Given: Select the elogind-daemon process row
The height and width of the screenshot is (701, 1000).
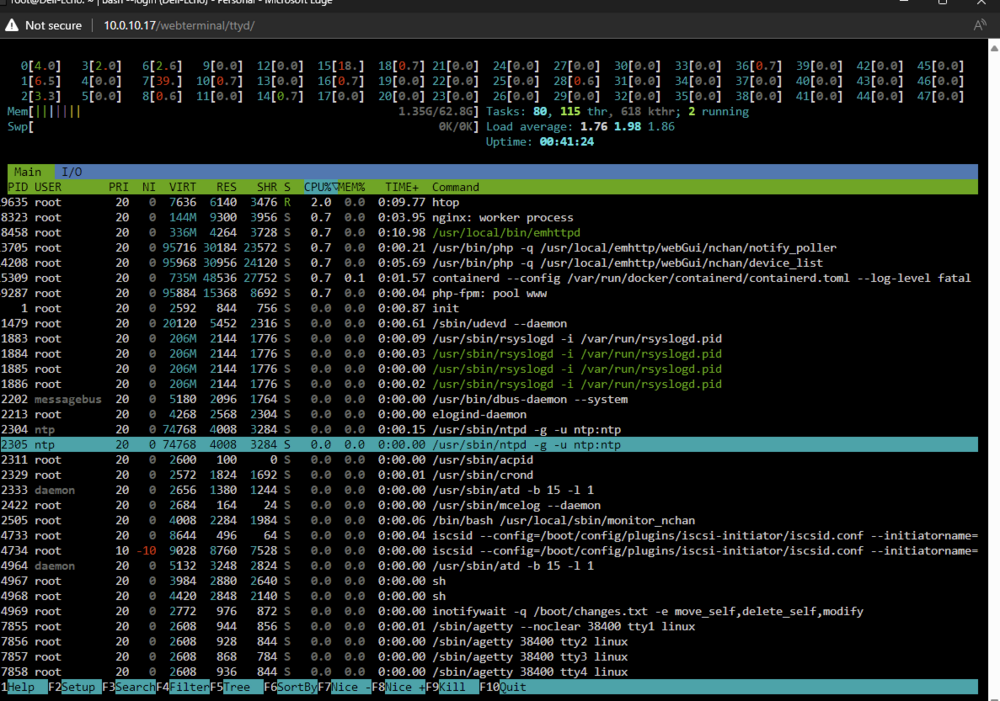Looking at the screenshot, I should (489, 415).
